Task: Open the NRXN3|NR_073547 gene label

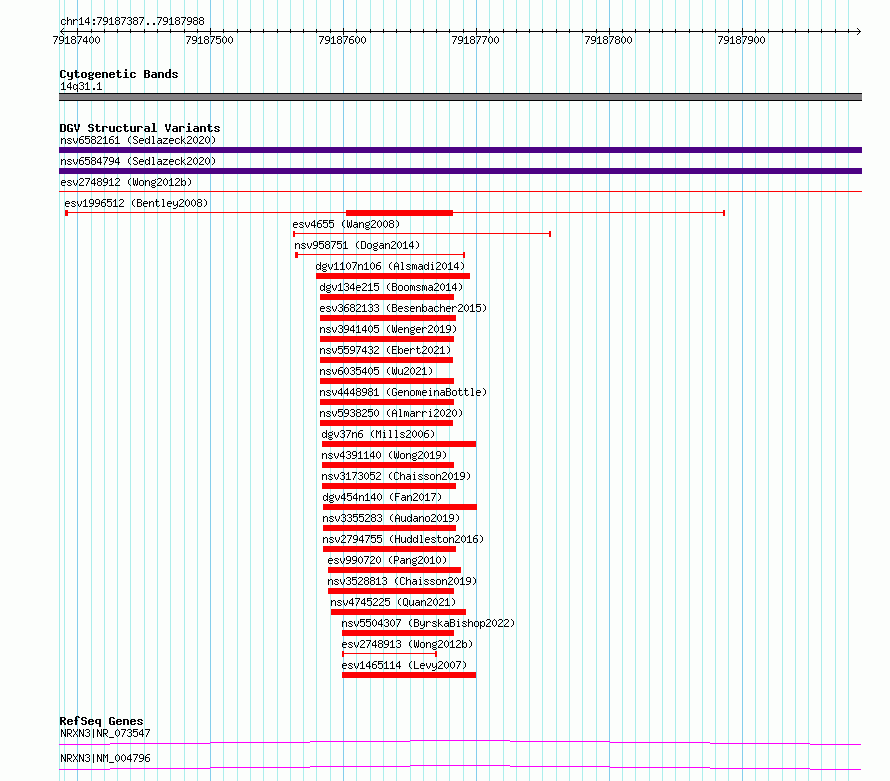Action: (105, 733)
